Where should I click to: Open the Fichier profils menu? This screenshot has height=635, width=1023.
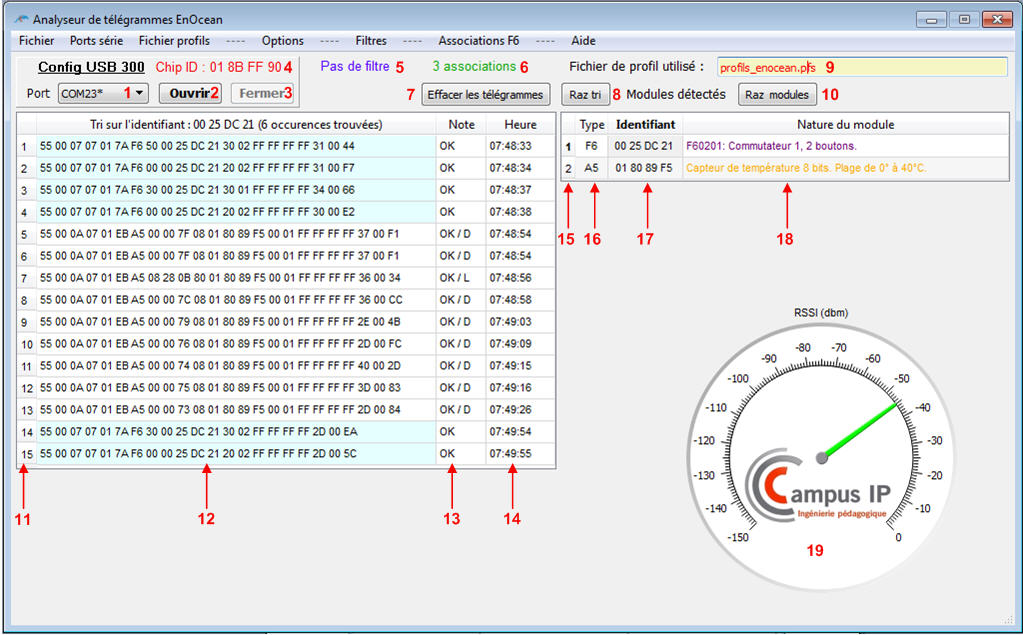174,41
